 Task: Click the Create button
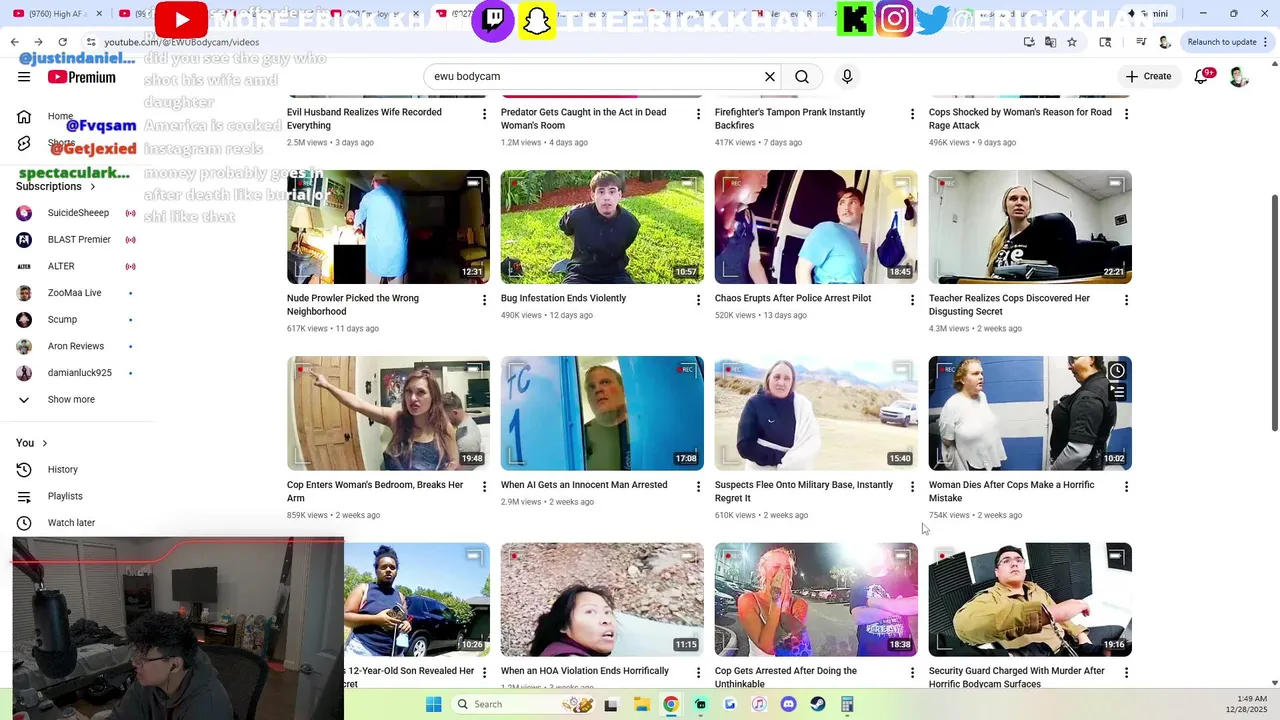[x=1148, y=77]
